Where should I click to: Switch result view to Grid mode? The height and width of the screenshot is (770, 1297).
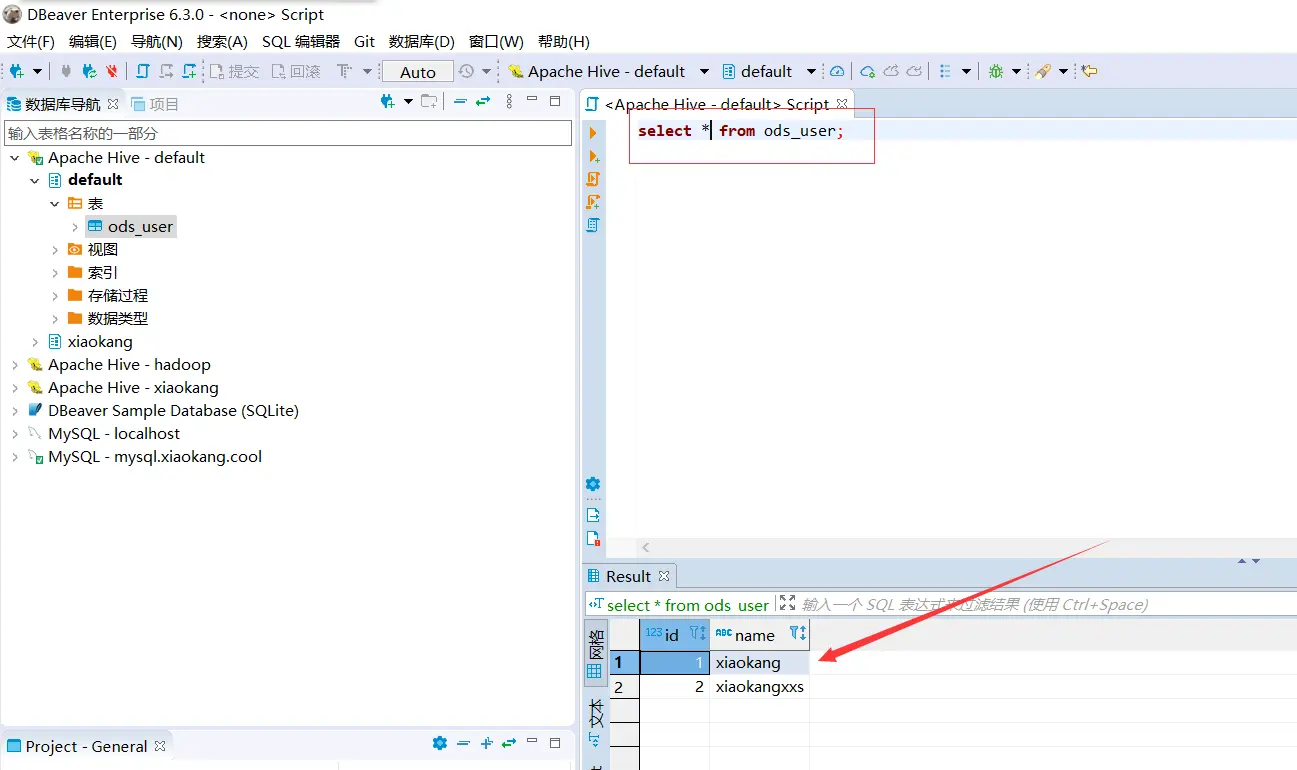(x=595, y=654)
